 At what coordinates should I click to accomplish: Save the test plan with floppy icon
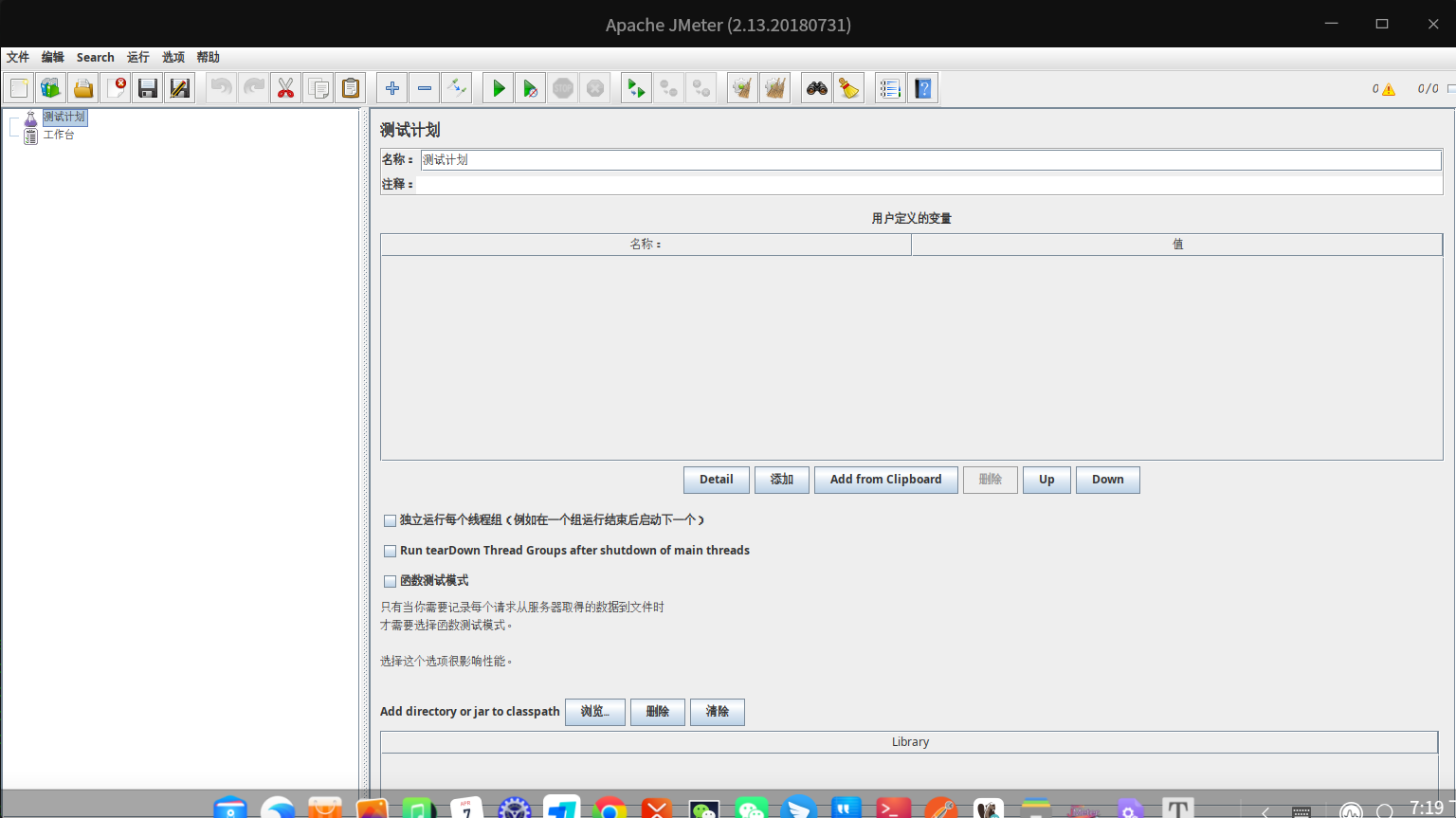(x=148, y=88)
